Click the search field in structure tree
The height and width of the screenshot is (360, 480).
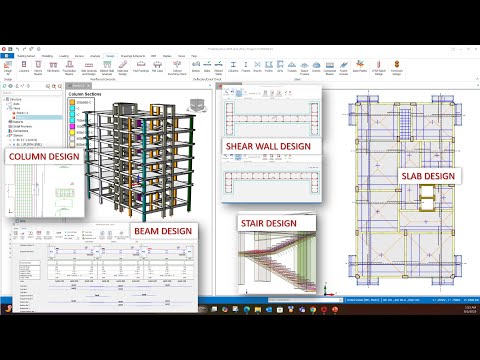tap(32, 93)
